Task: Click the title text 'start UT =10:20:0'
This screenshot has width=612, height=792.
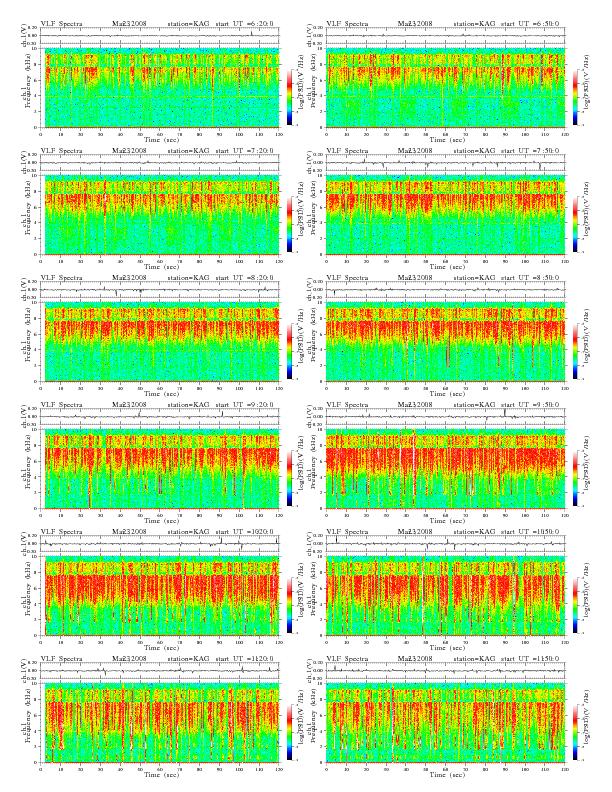Action: point(246,531)
